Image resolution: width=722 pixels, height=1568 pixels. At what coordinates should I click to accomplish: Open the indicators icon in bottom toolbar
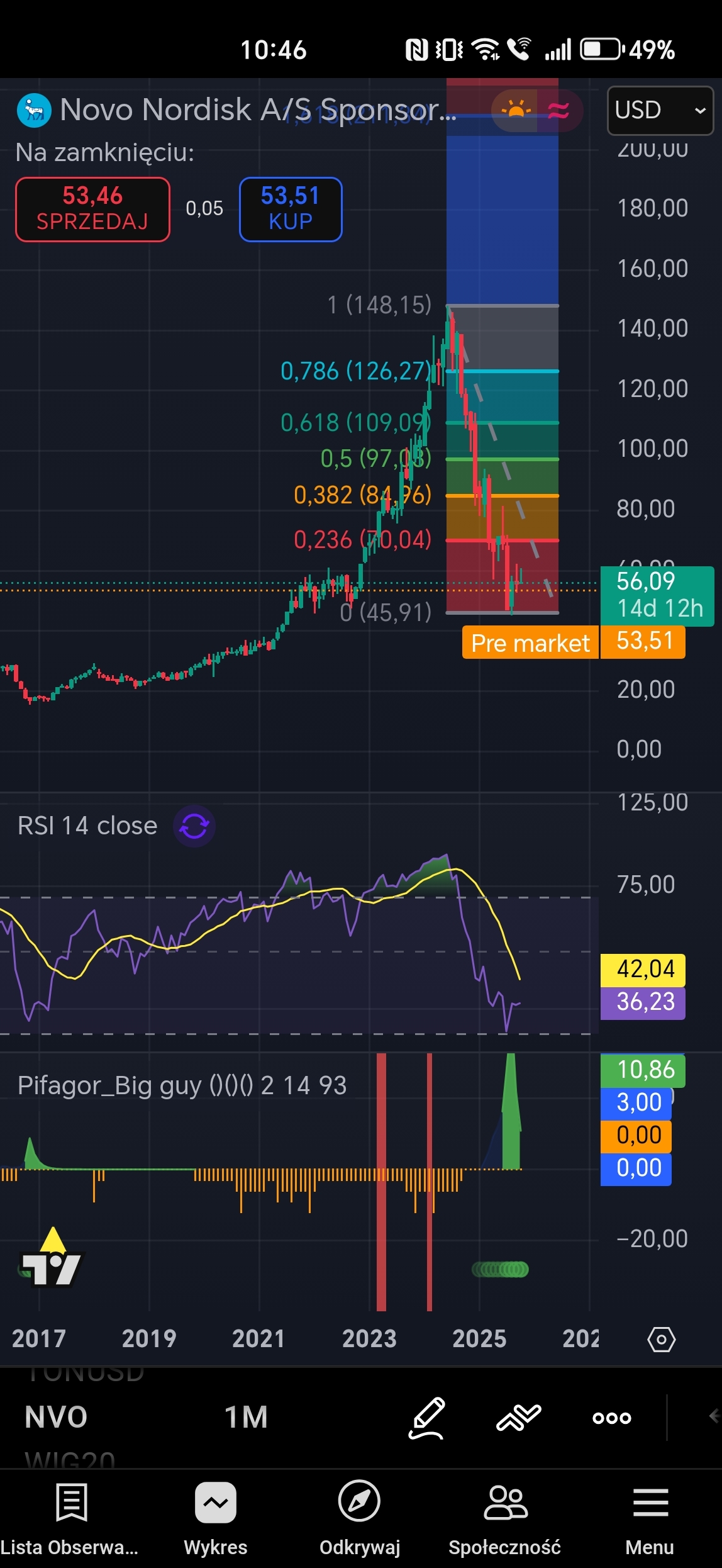[518, 1418]
